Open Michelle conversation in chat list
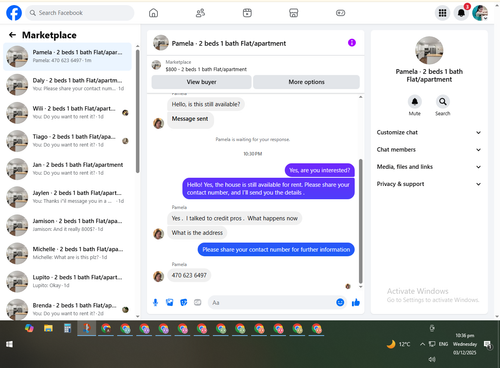This screenshot has width=500, height=368. 67,253
